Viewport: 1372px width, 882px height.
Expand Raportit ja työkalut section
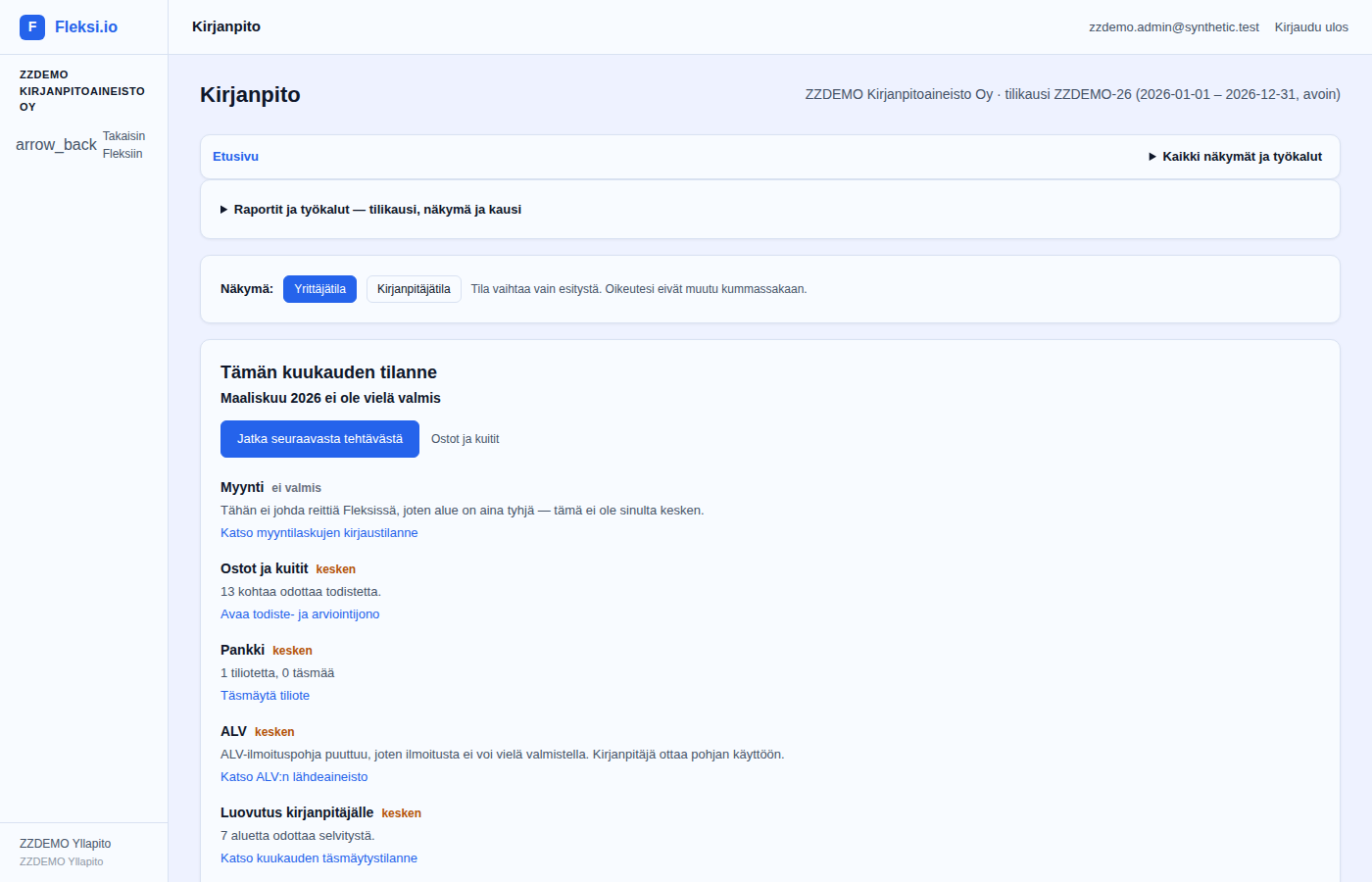(x=371, y=210)
